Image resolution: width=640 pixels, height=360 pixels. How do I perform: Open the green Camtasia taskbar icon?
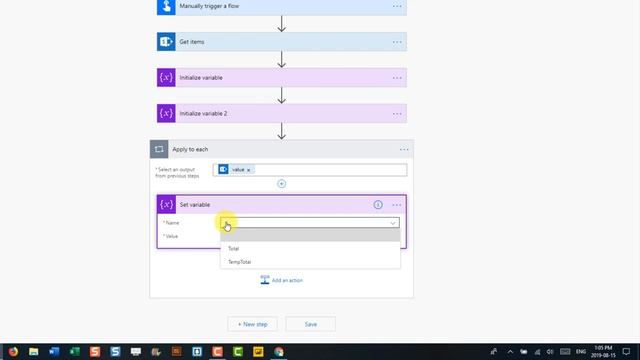[238, 351]
